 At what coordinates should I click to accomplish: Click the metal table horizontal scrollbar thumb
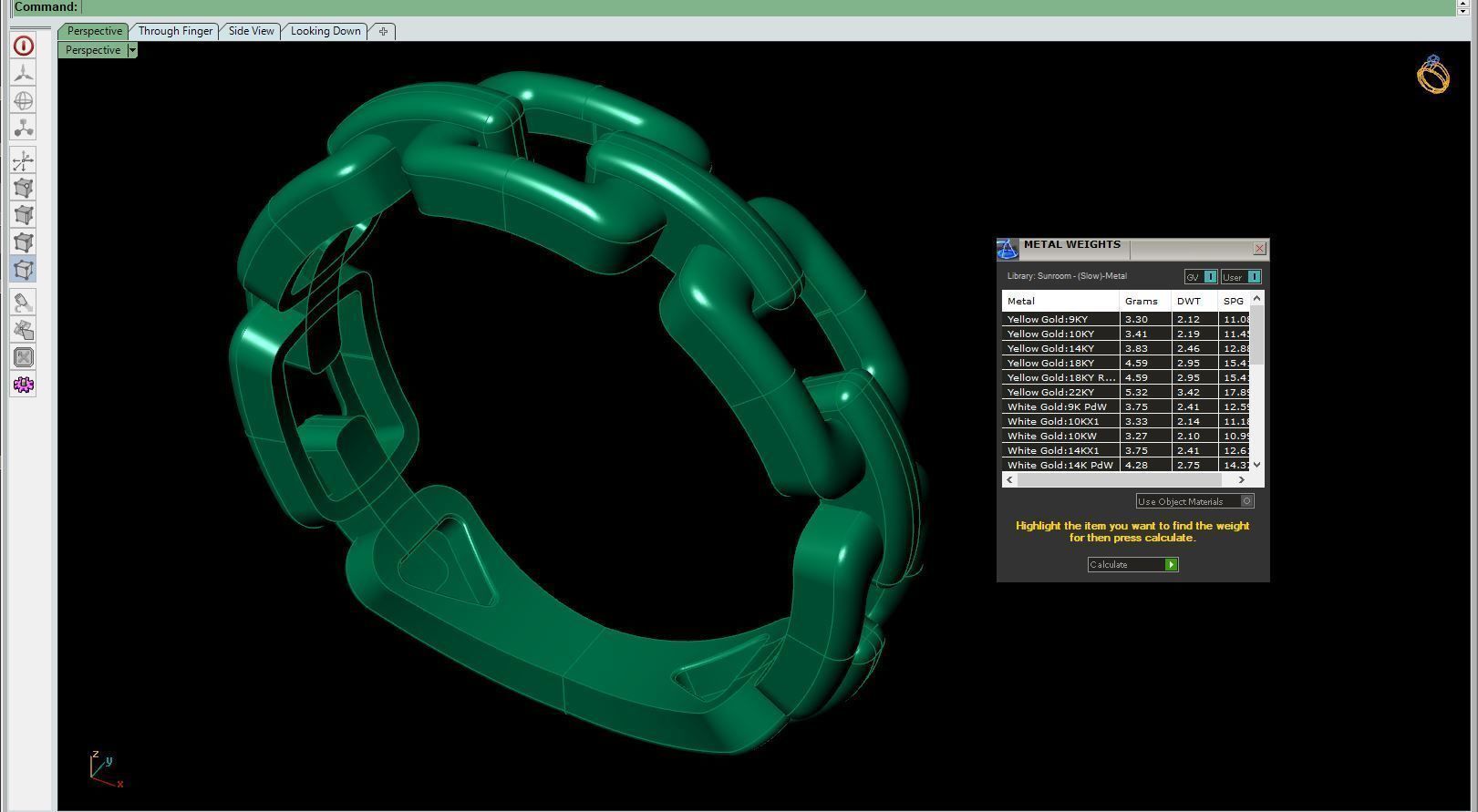pos(1119,480)
